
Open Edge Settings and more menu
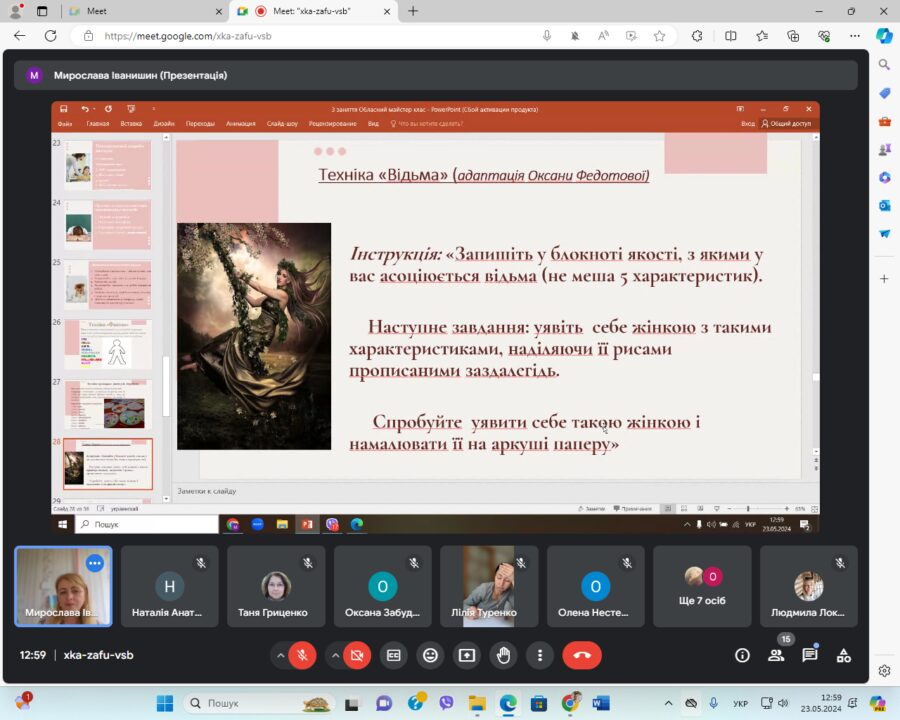click(x=855, y=36)
